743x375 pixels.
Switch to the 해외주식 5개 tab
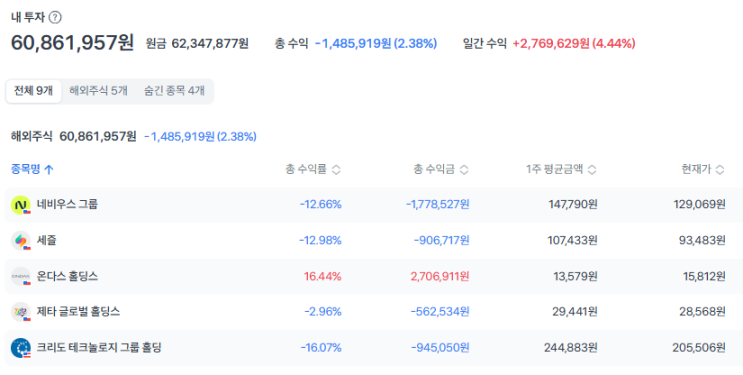(x=99, y=91)
